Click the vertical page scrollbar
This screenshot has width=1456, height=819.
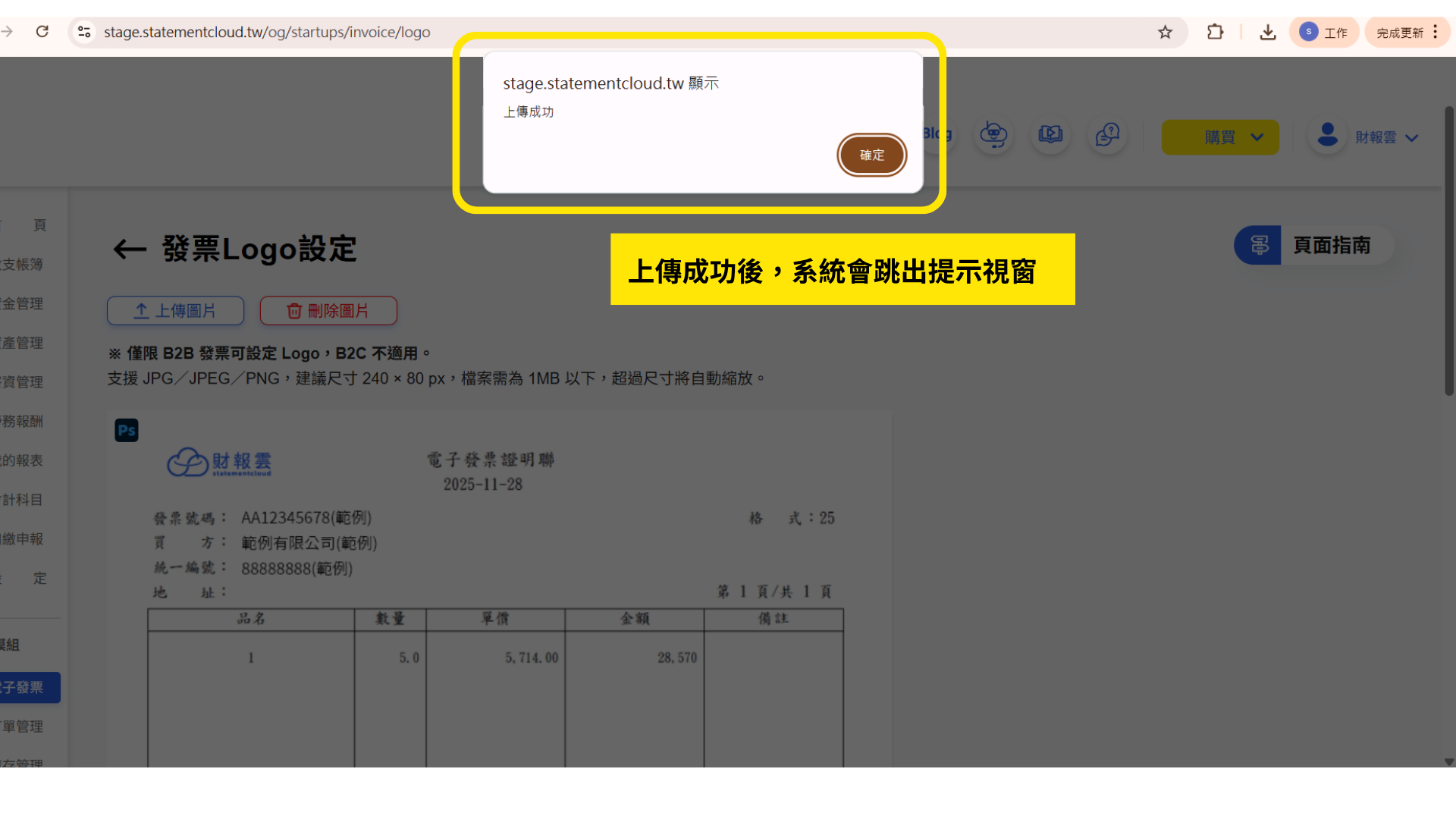pyautogui.click(x=1448, y=250)
